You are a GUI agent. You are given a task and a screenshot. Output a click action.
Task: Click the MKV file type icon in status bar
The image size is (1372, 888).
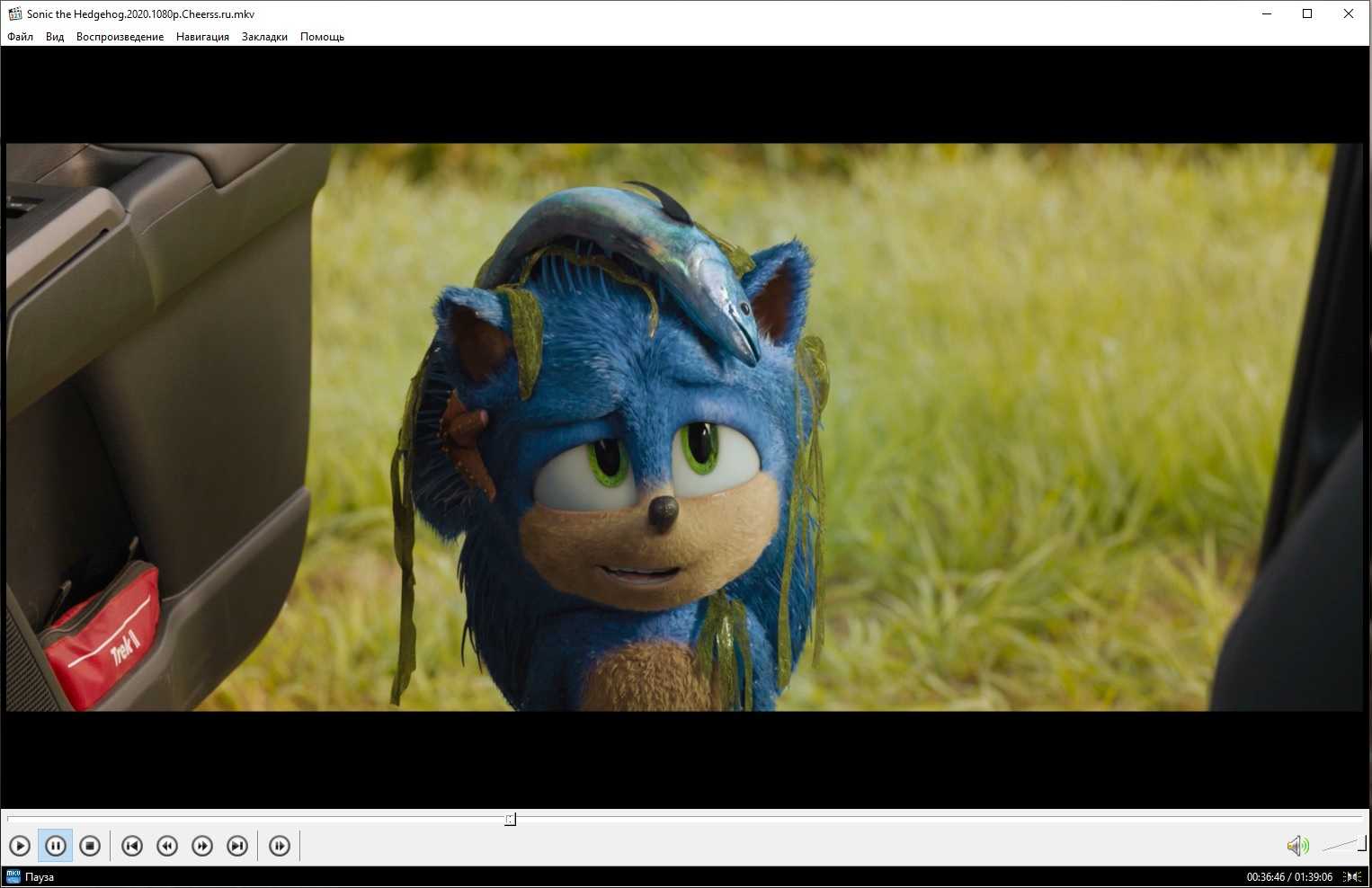tap(13, 877)
